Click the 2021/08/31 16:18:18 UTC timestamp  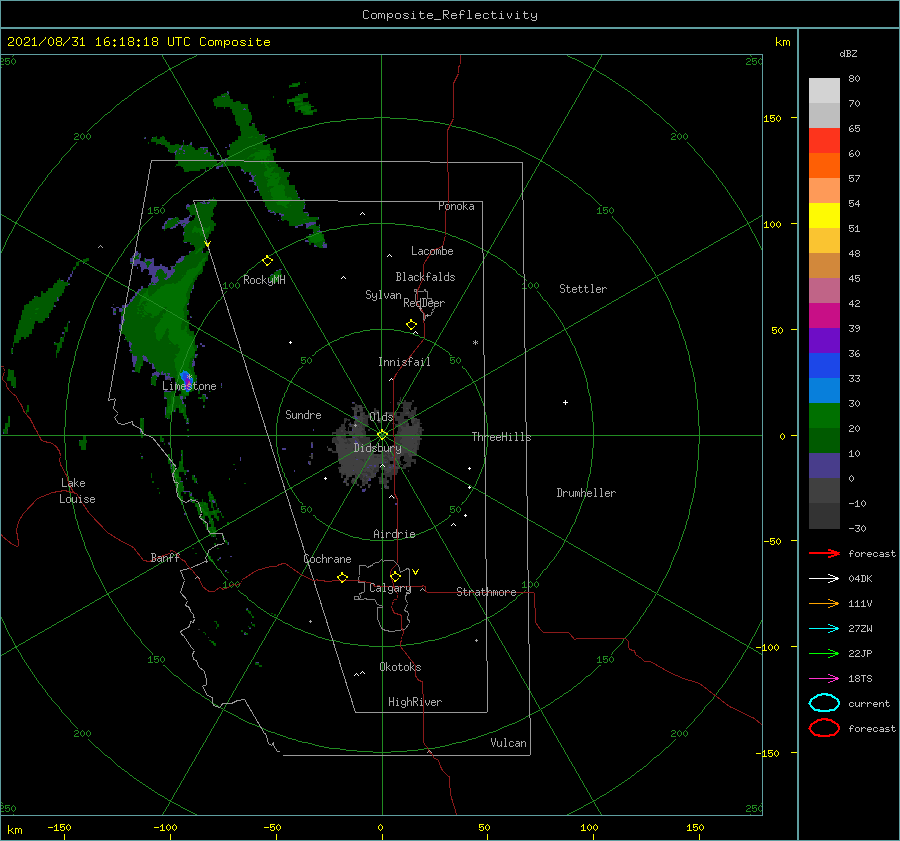[99, 42]
